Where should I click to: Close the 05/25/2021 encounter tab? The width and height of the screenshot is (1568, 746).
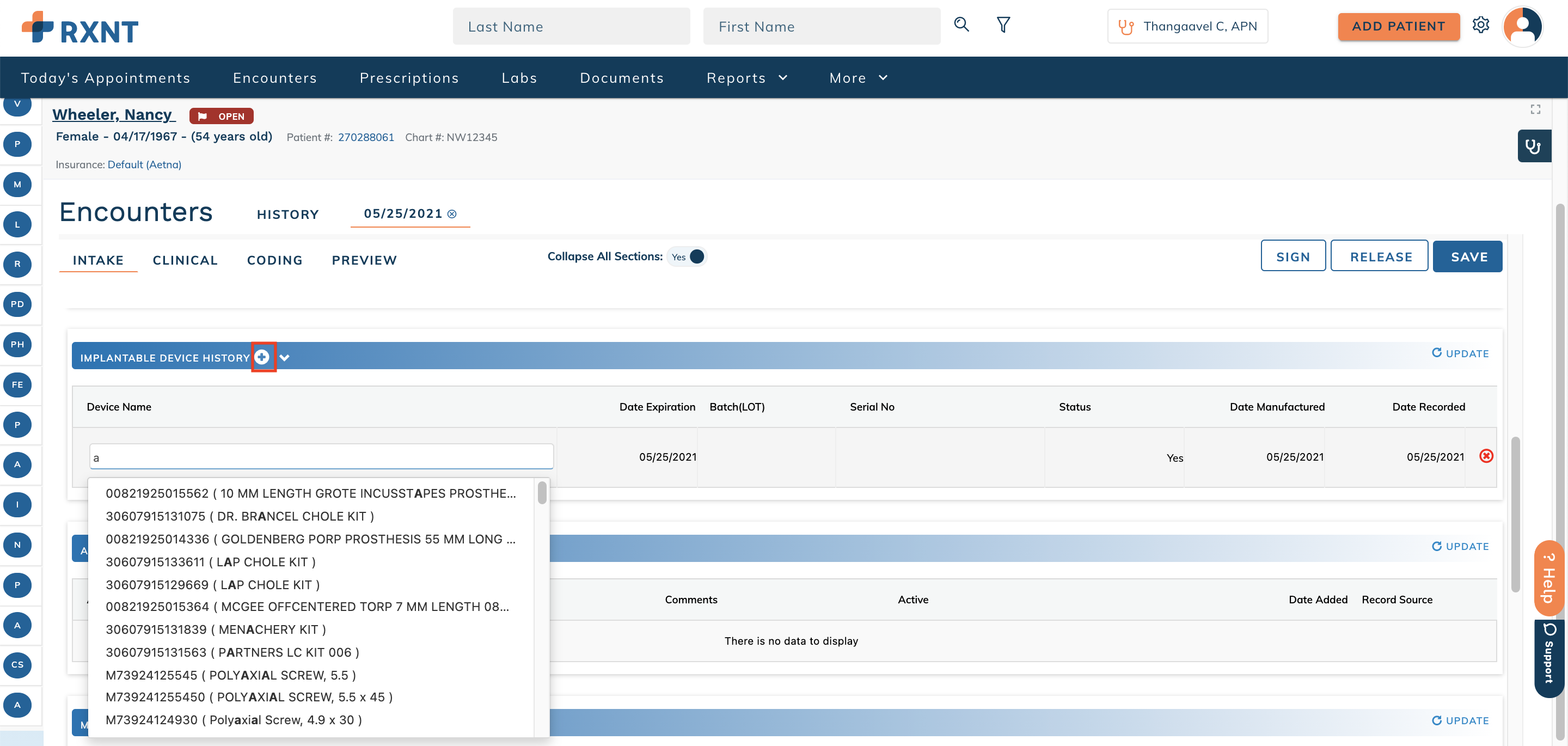[x=452, y=214]
